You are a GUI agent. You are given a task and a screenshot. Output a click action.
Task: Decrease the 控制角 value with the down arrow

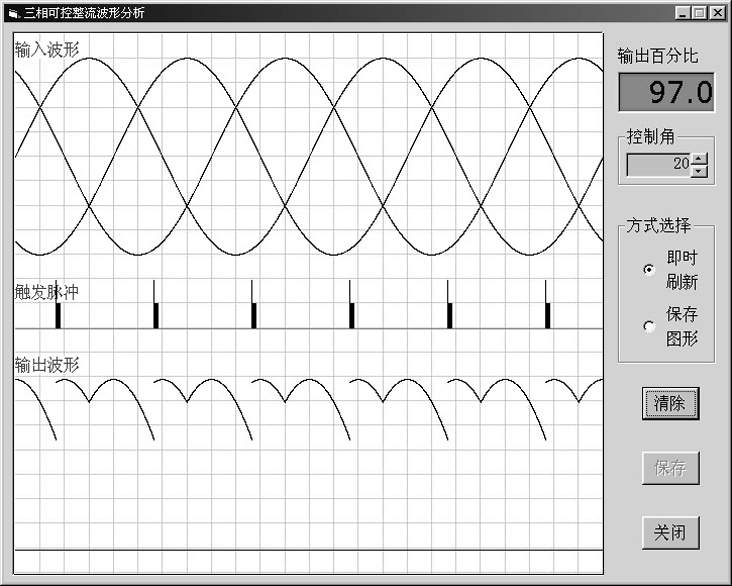[699, 170]
